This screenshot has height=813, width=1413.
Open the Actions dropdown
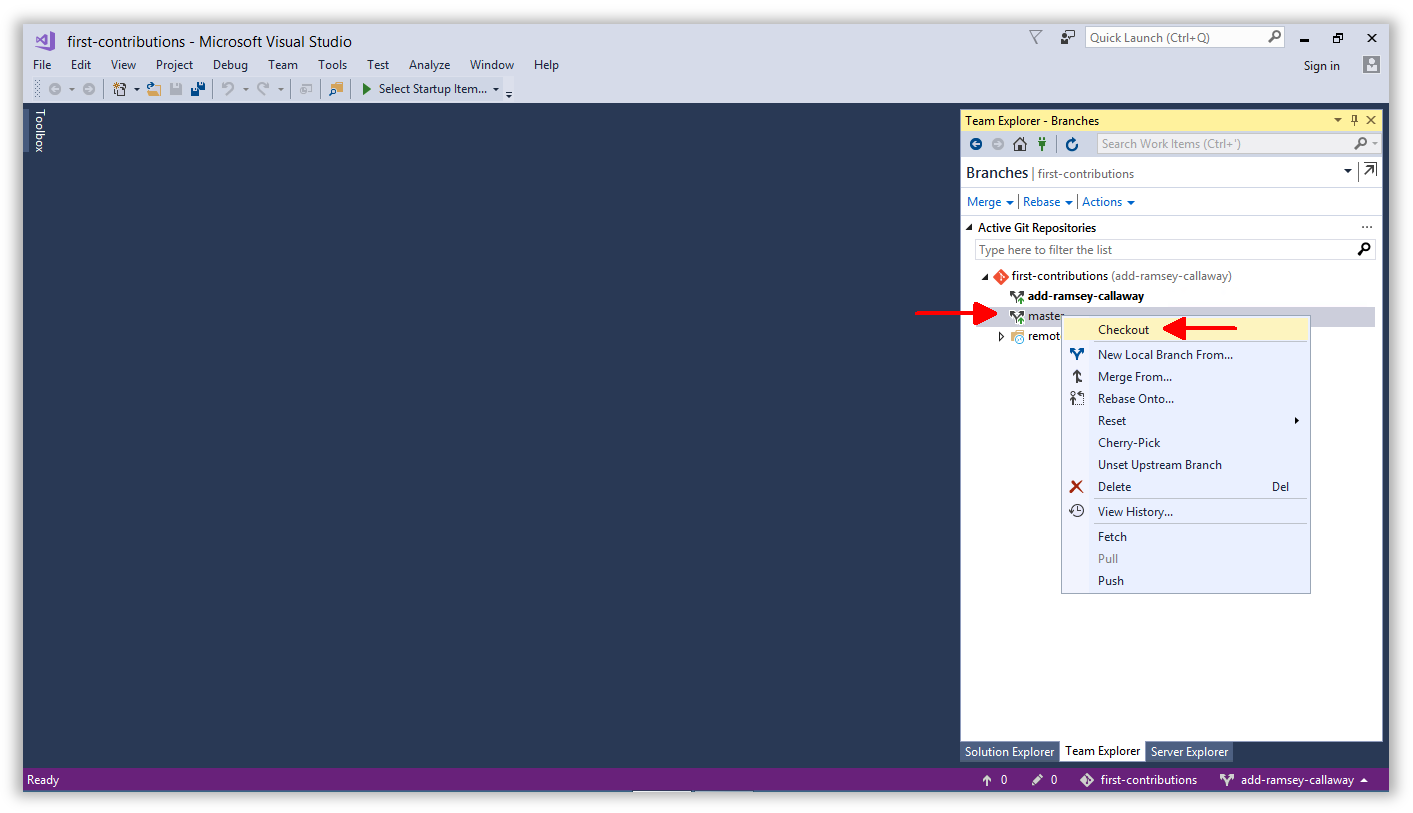click(x=1108, y=202)
